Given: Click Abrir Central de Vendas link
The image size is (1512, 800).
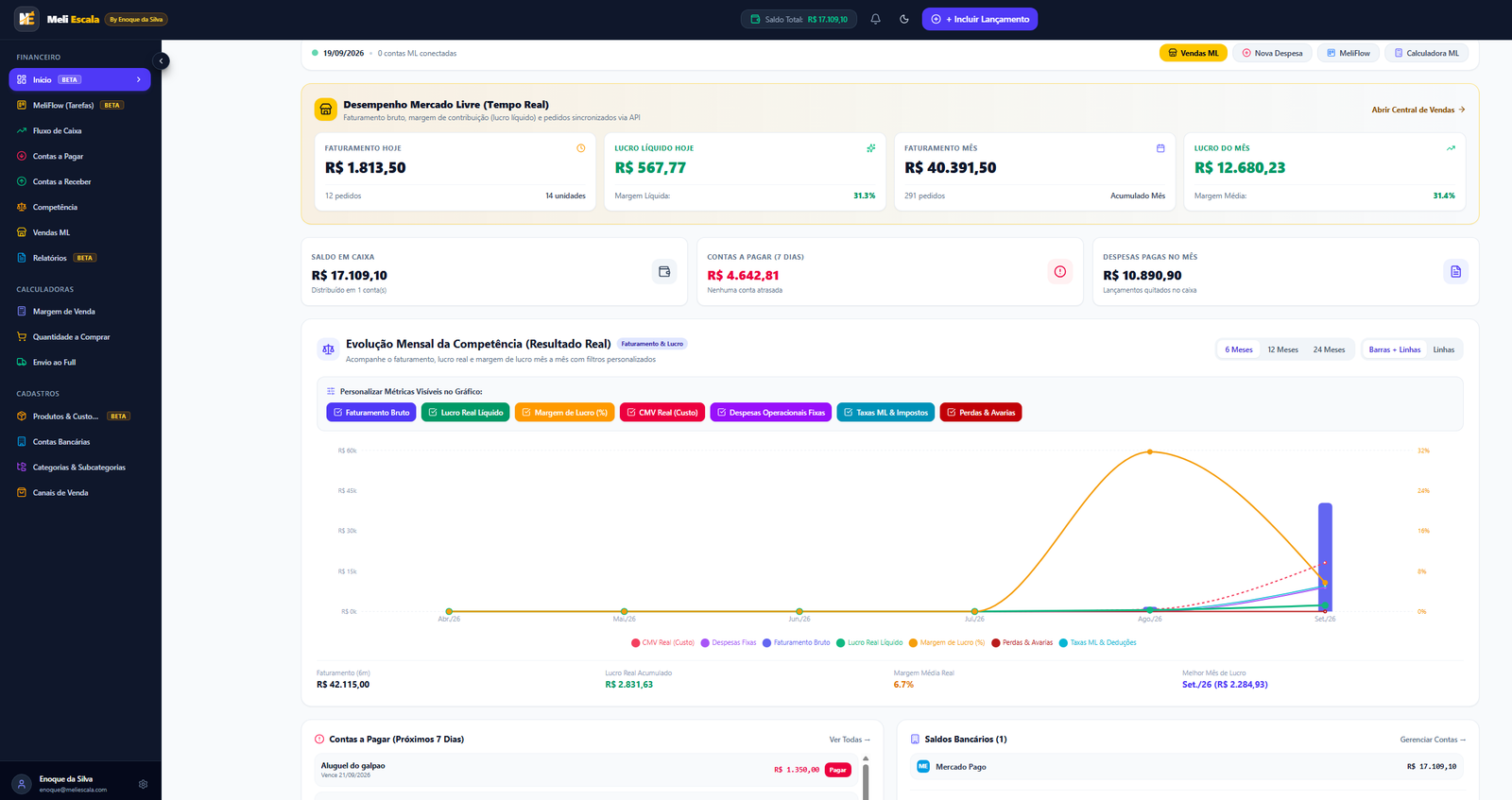Looking at the screenshot, I should [1418, 110].
